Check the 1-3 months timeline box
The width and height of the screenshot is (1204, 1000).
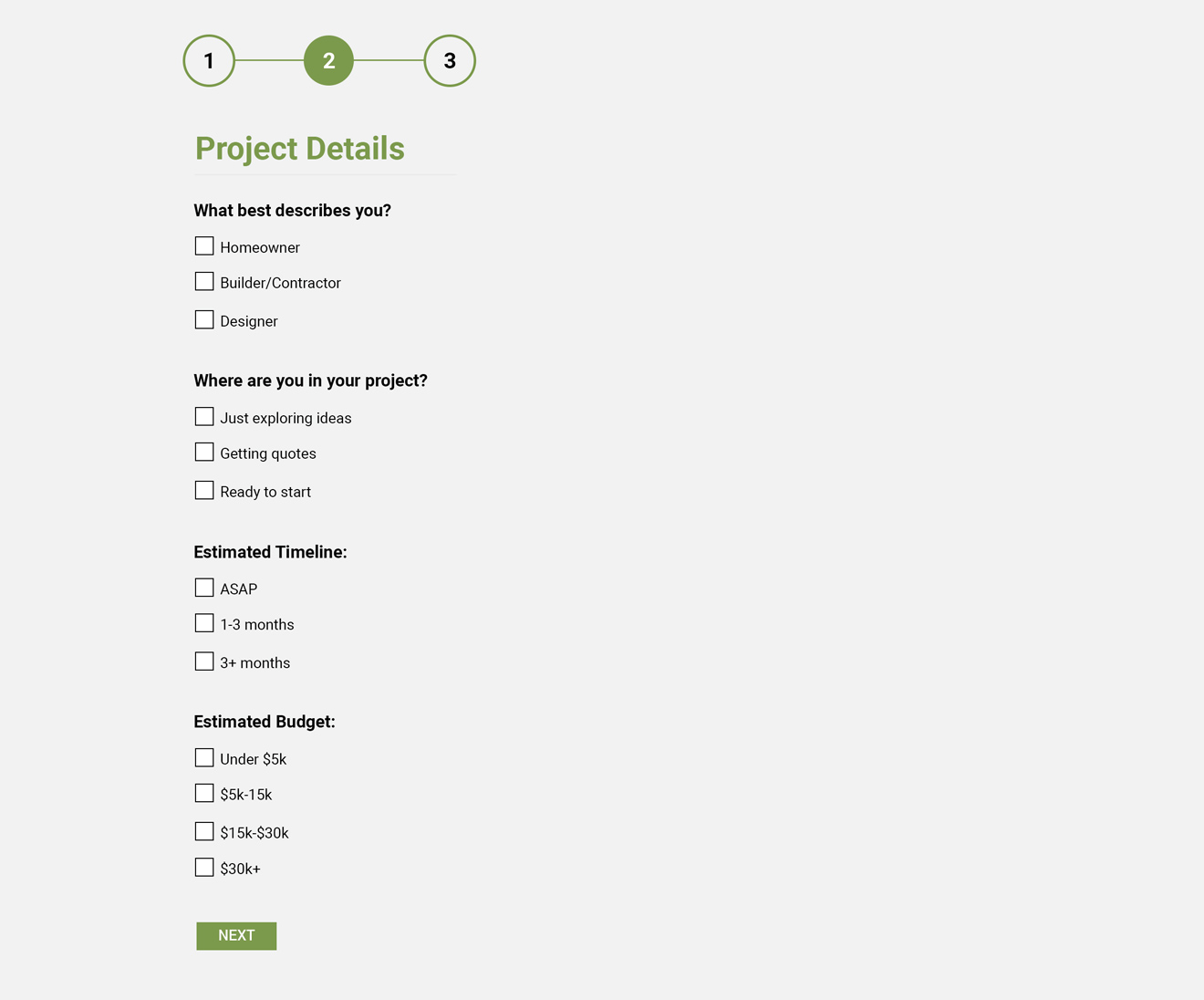coord(204,623)
